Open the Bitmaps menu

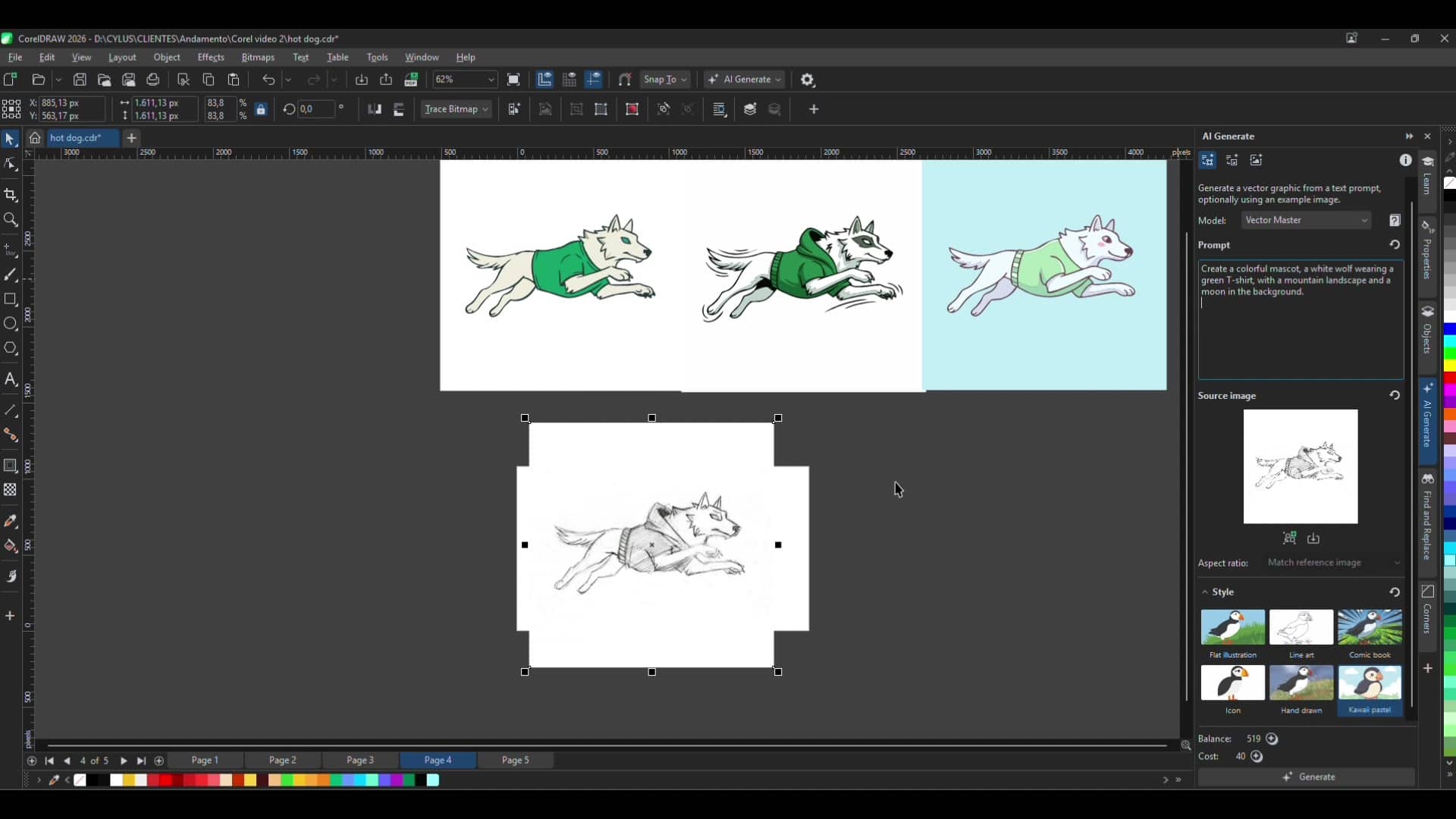pos(258,58)
